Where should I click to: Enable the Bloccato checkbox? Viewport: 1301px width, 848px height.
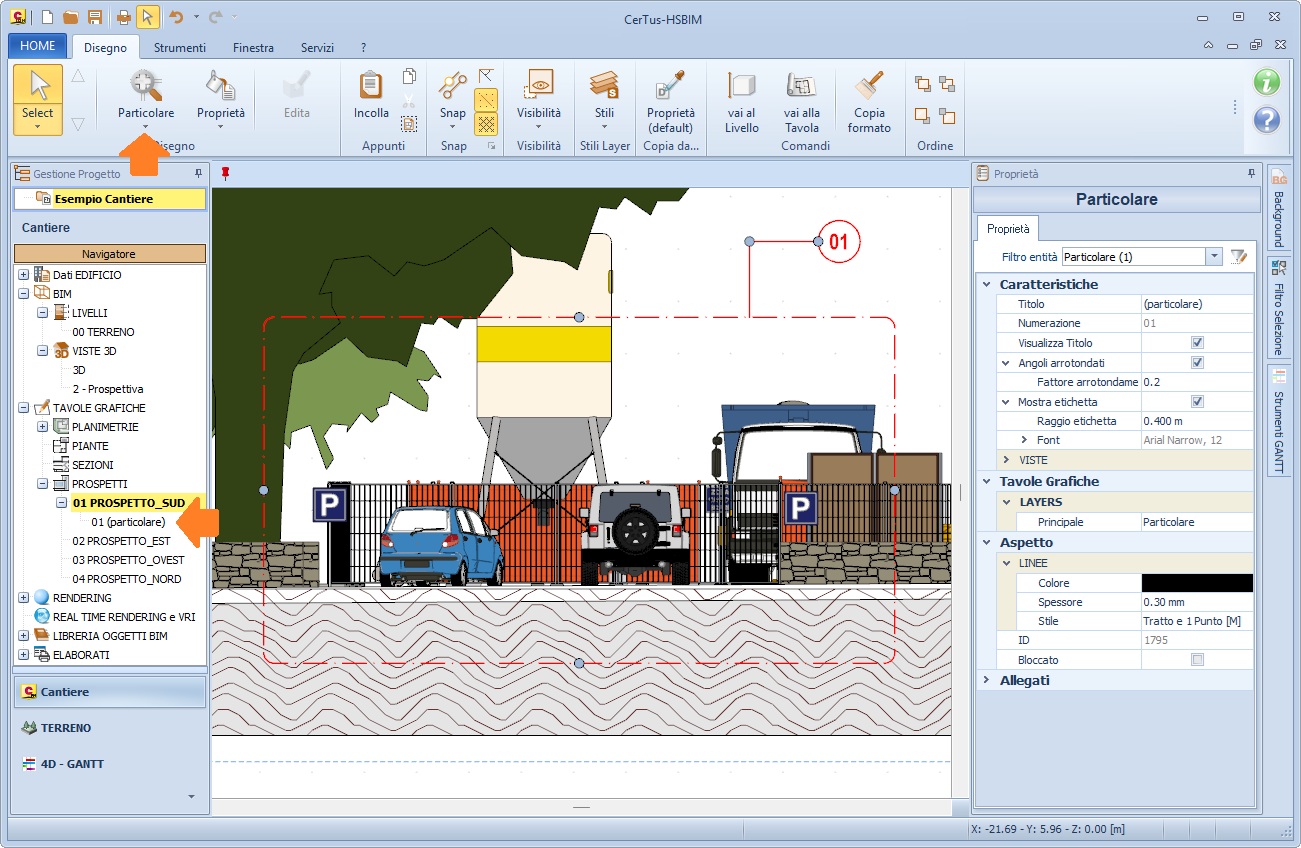point(1197,660)
